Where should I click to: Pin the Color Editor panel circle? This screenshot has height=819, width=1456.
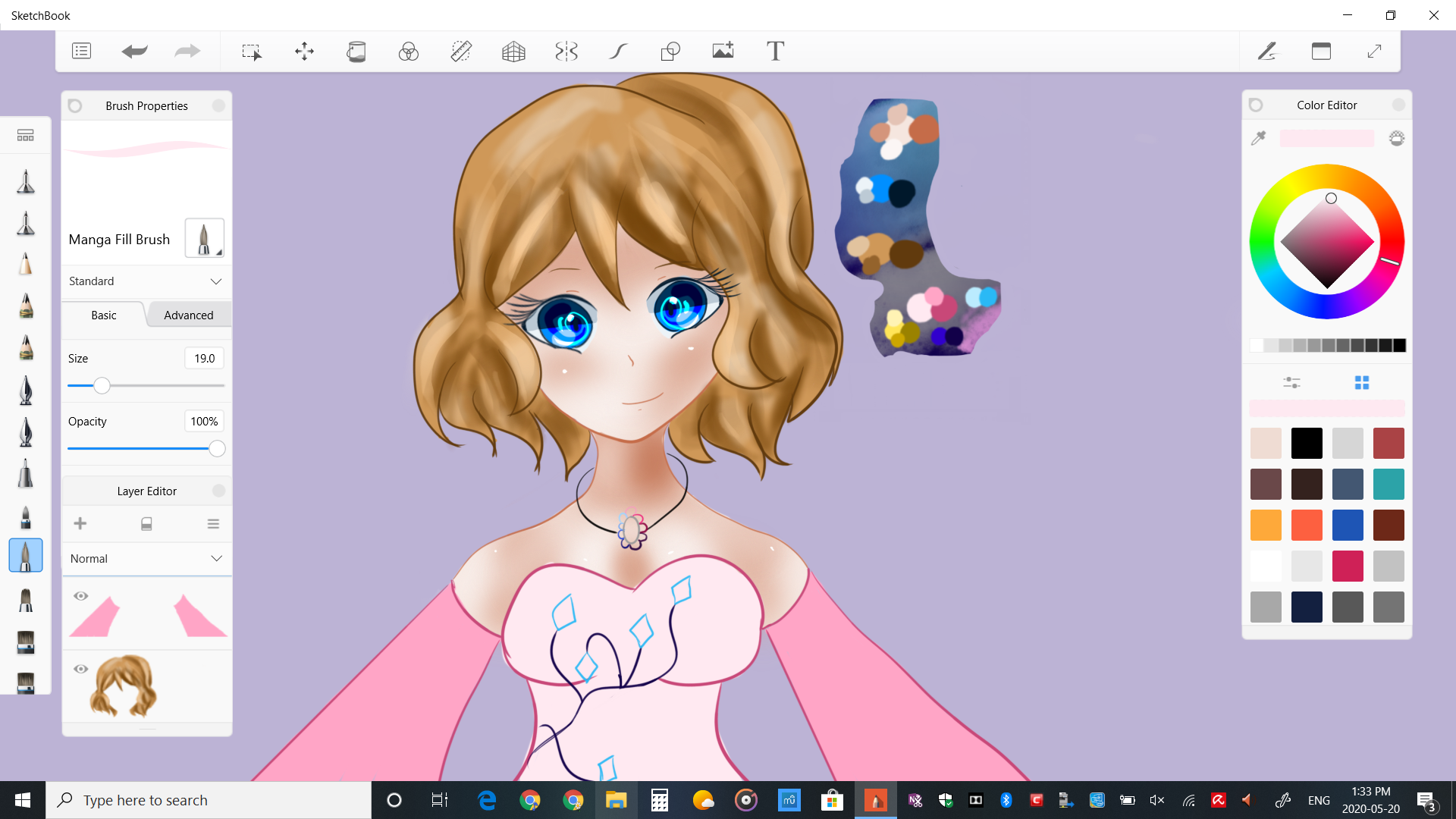click(1256, 105)
